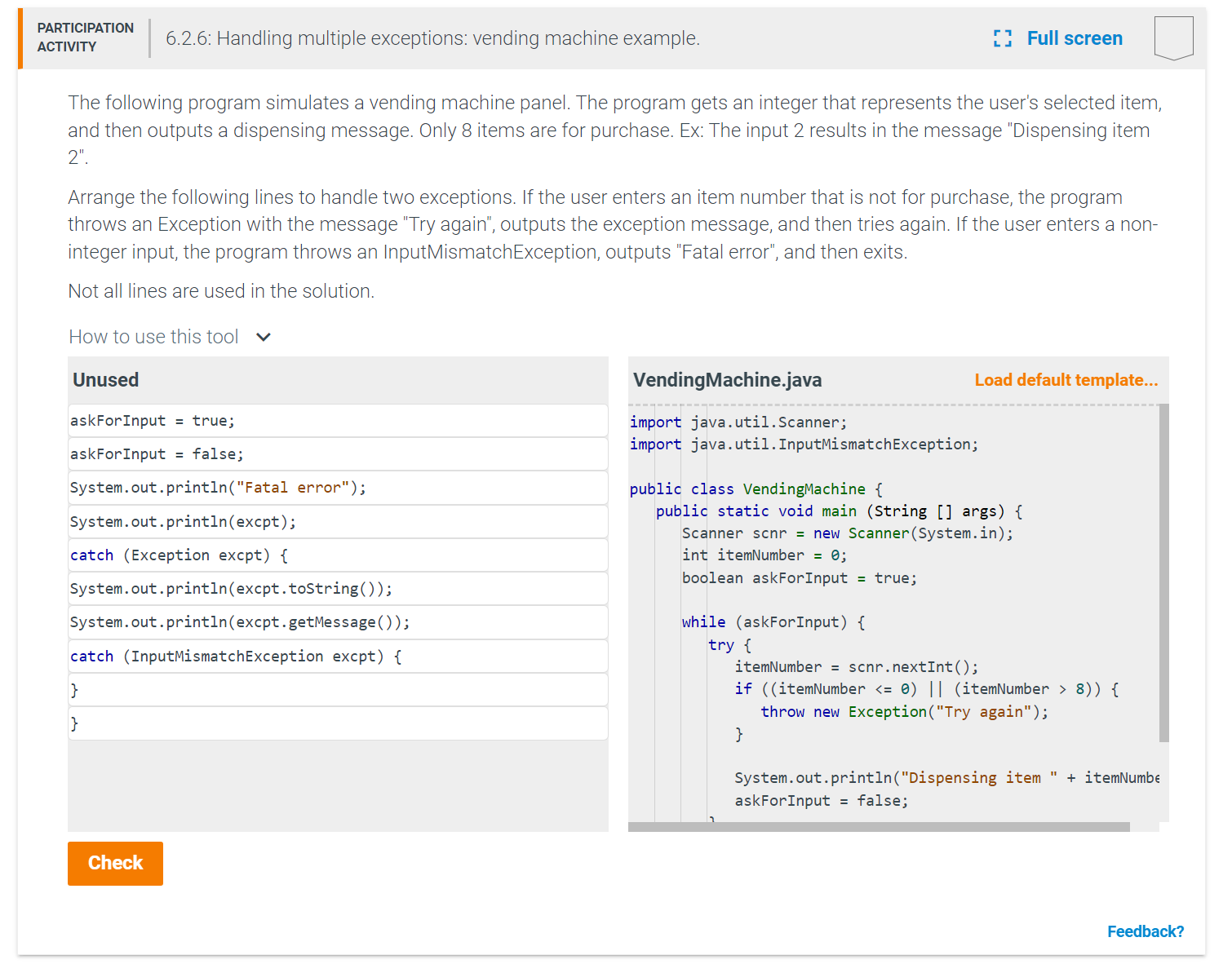Pick the println(excpt.toString()) block
The height and width of the screenshot is (964, 1232).
click(x=338, y=589)
